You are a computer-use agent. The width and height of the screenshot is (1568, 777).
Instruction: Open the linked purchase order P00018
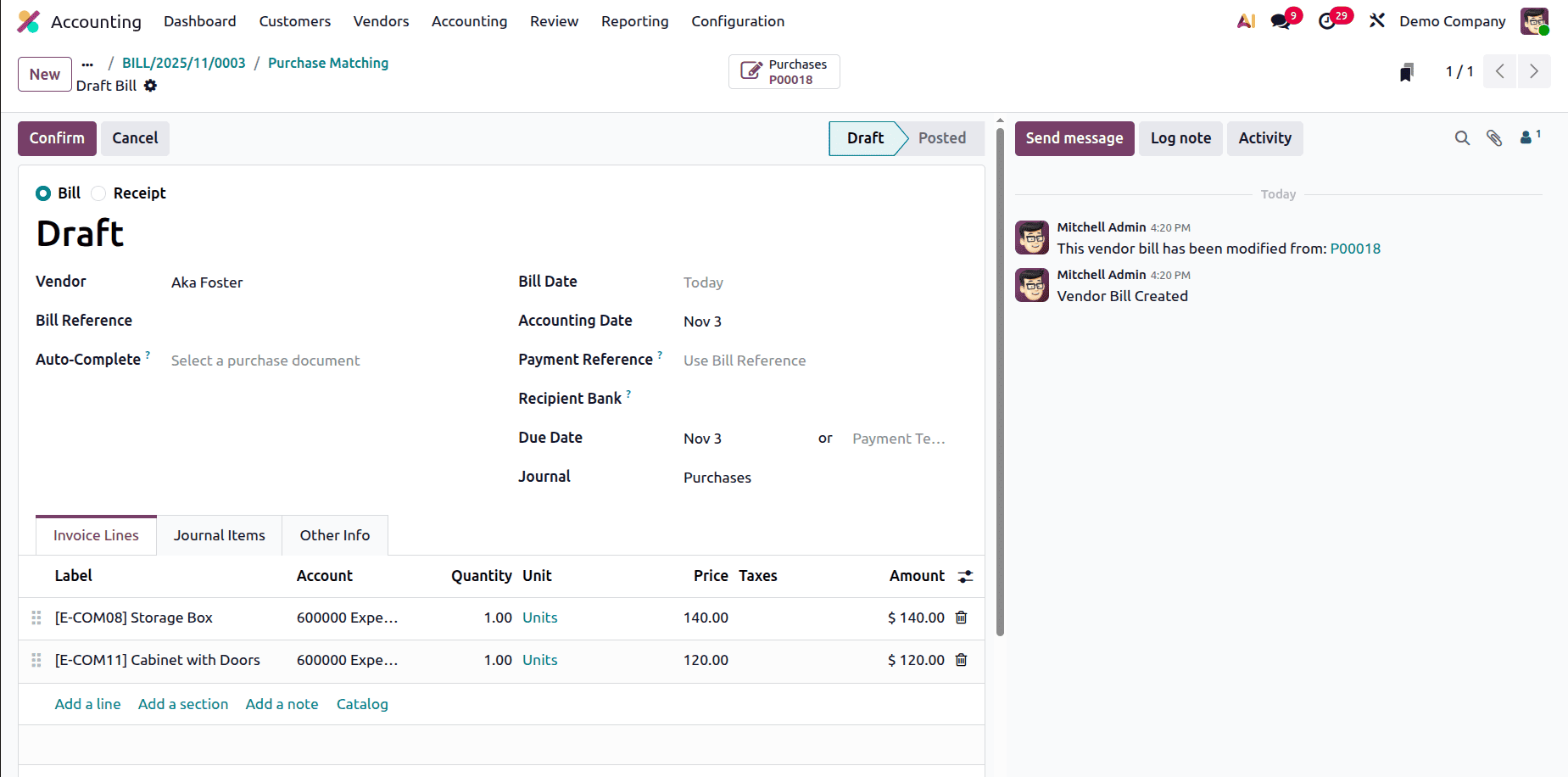point(783,71)
